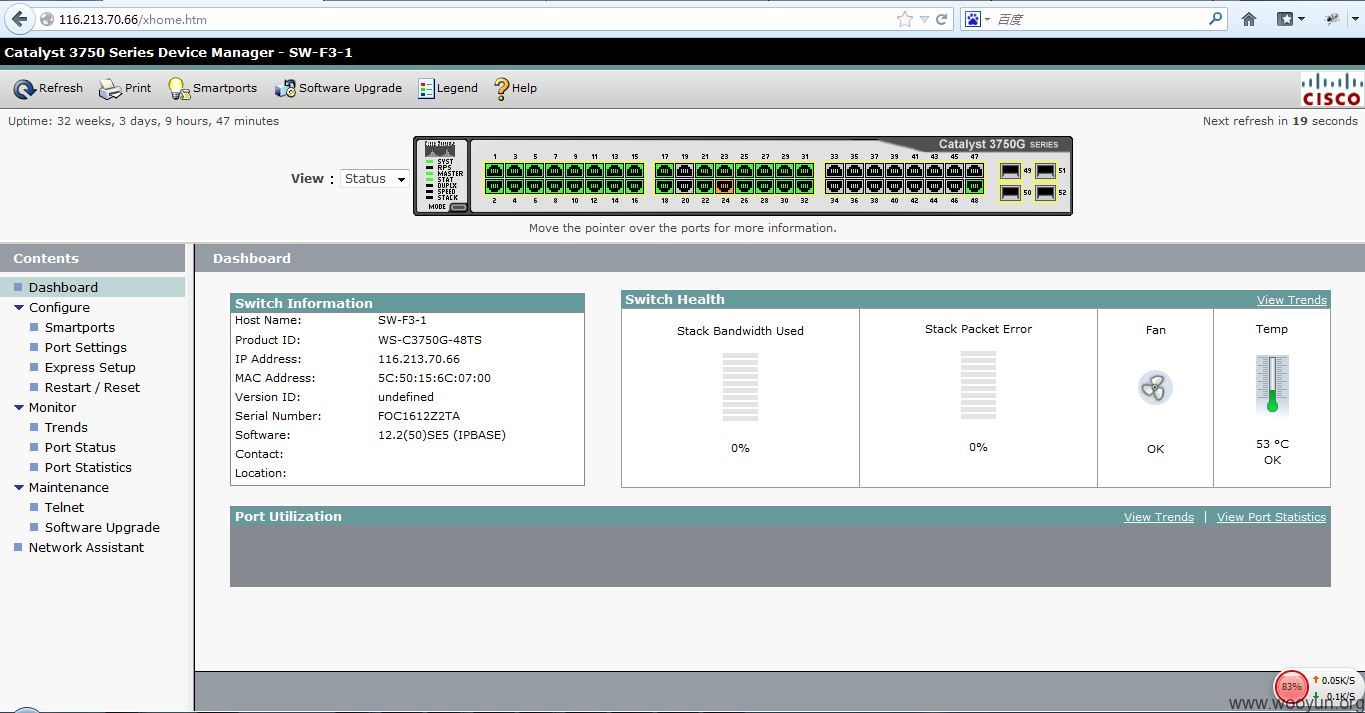Viewport: 1365px width, 713px height.
Task: Open Restart / Reset in the sidebar
Action: (92, 387)
